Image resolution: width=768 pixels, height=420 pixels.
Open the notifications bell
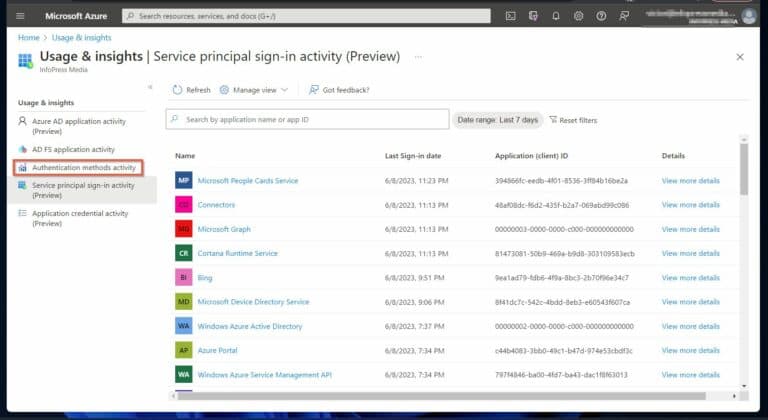pyautogui.click(x=556, y=16)
